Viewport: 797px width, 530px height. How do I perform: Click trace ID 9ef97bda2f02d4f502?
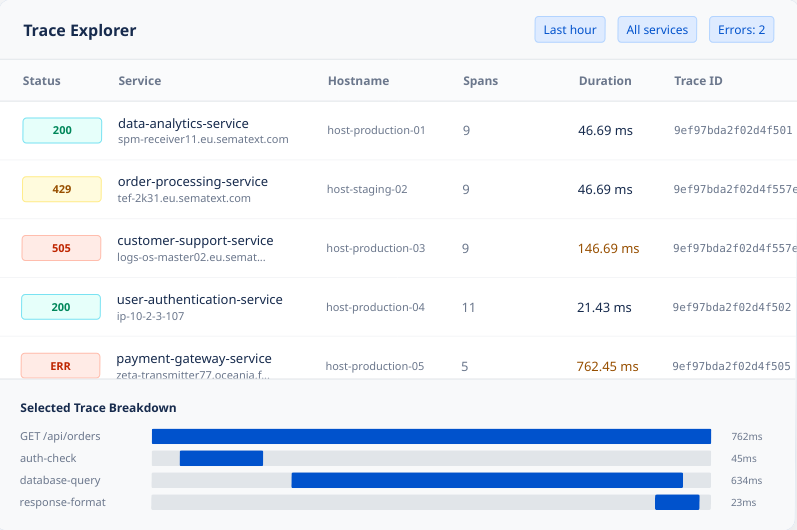731,307
